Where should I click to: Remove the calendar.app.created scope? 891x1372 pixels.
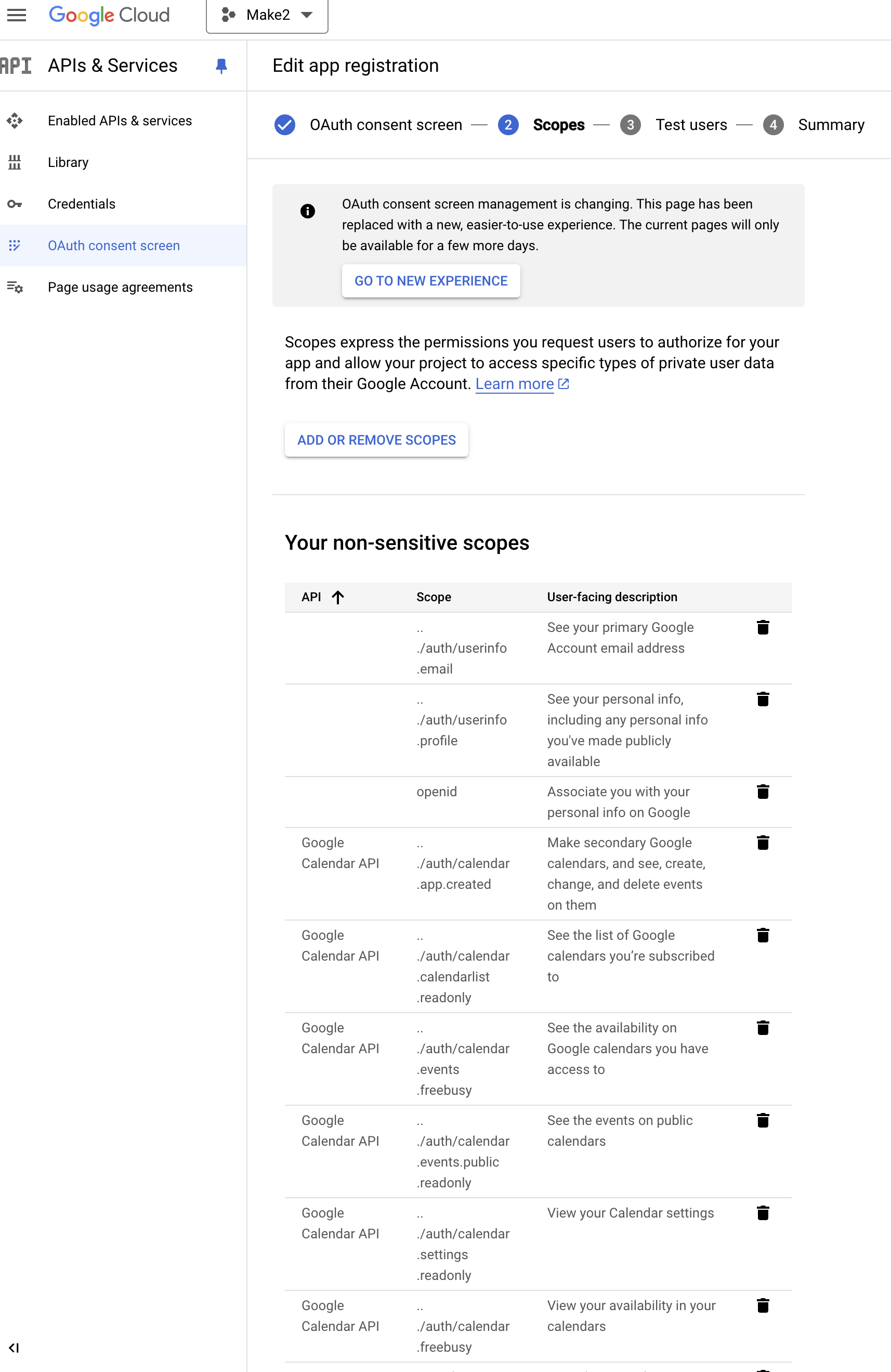pos(763,843)
